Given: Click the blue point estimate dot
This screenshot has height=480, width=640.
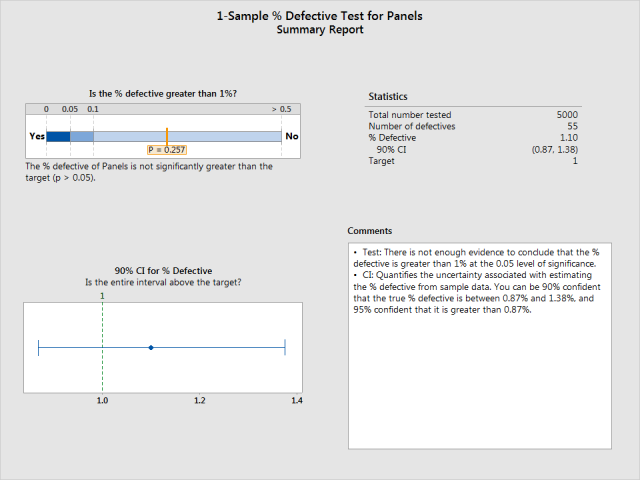Looking at the screenshot, I should [x=150, y=347].
